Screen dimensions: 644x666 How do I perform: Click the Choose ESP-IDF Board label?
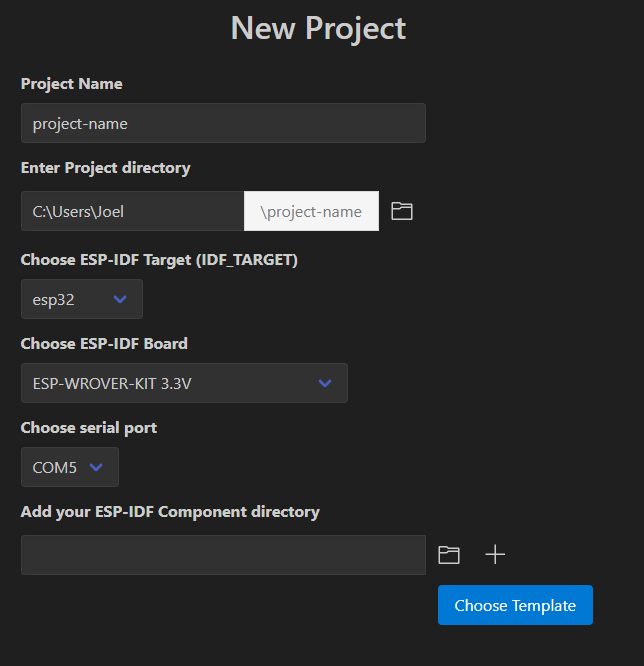[x=104, y=344]
